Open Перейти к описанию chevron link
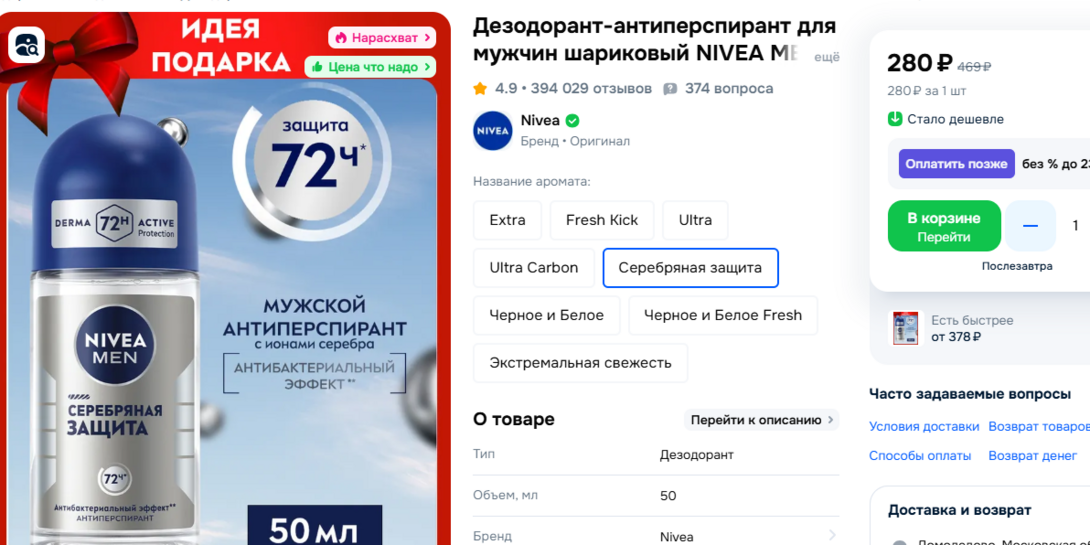This screenshot has width=1090, height=545. click(762, 420)
